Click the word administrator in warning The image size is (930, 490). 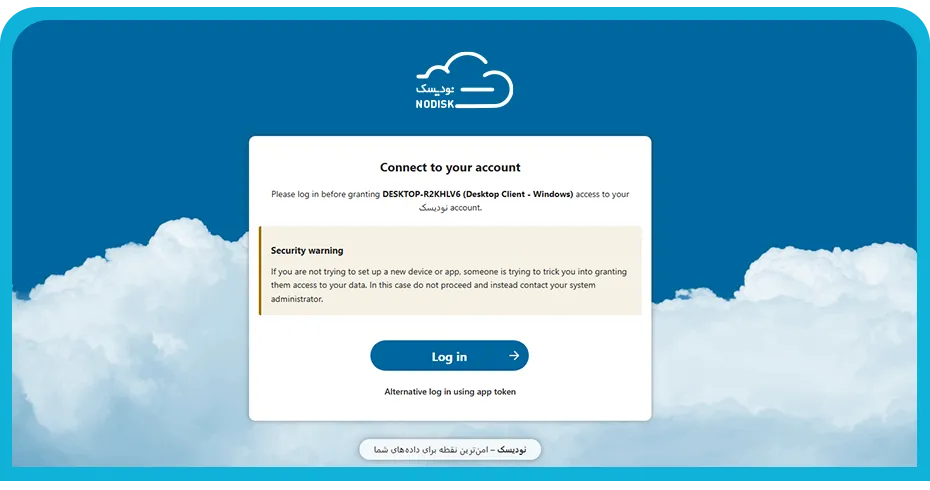pyautogui.click(x=297, y=299)
